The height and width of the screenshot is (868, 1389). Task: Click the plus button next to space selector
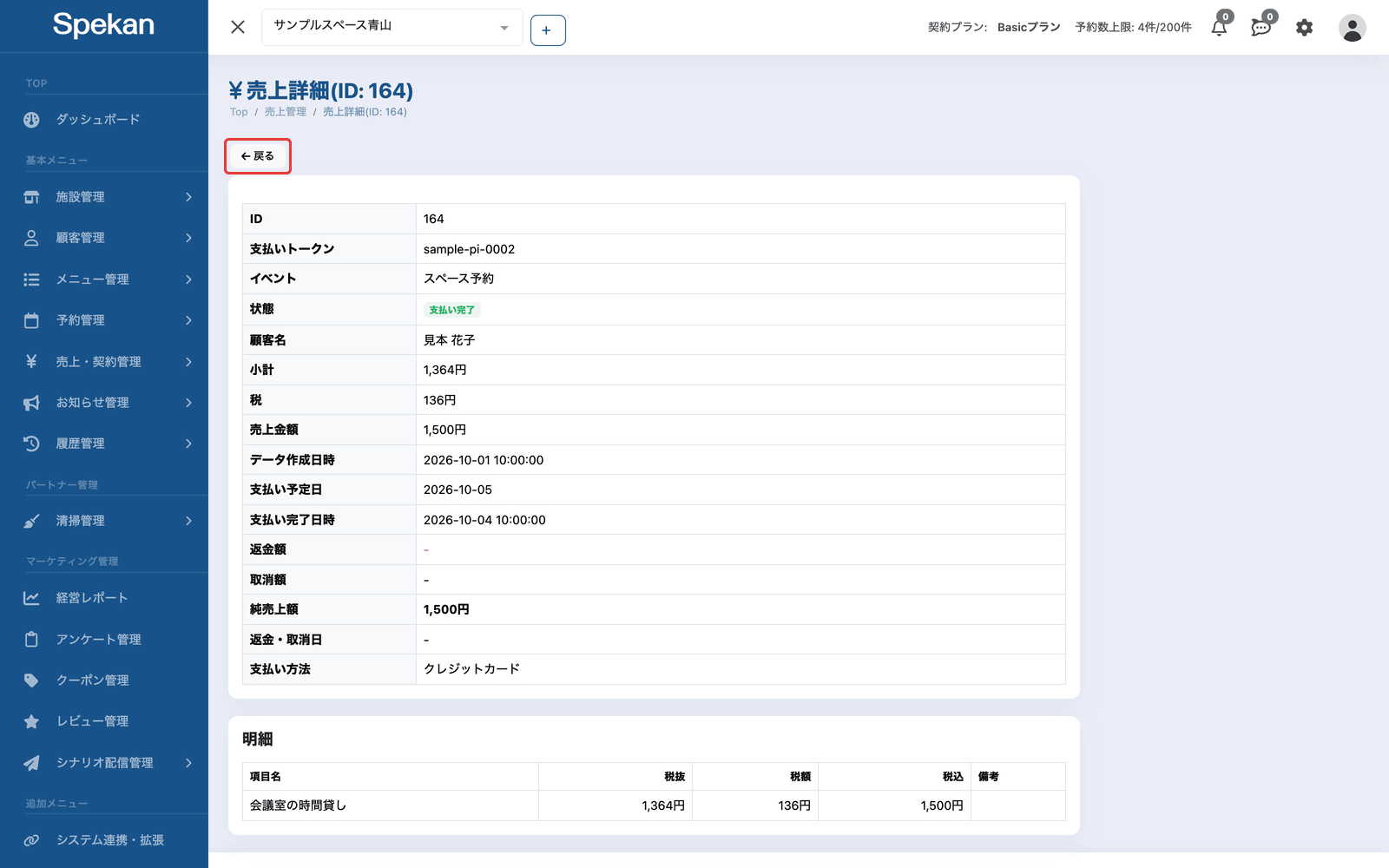pyautogui.click(x=548, y=30)
